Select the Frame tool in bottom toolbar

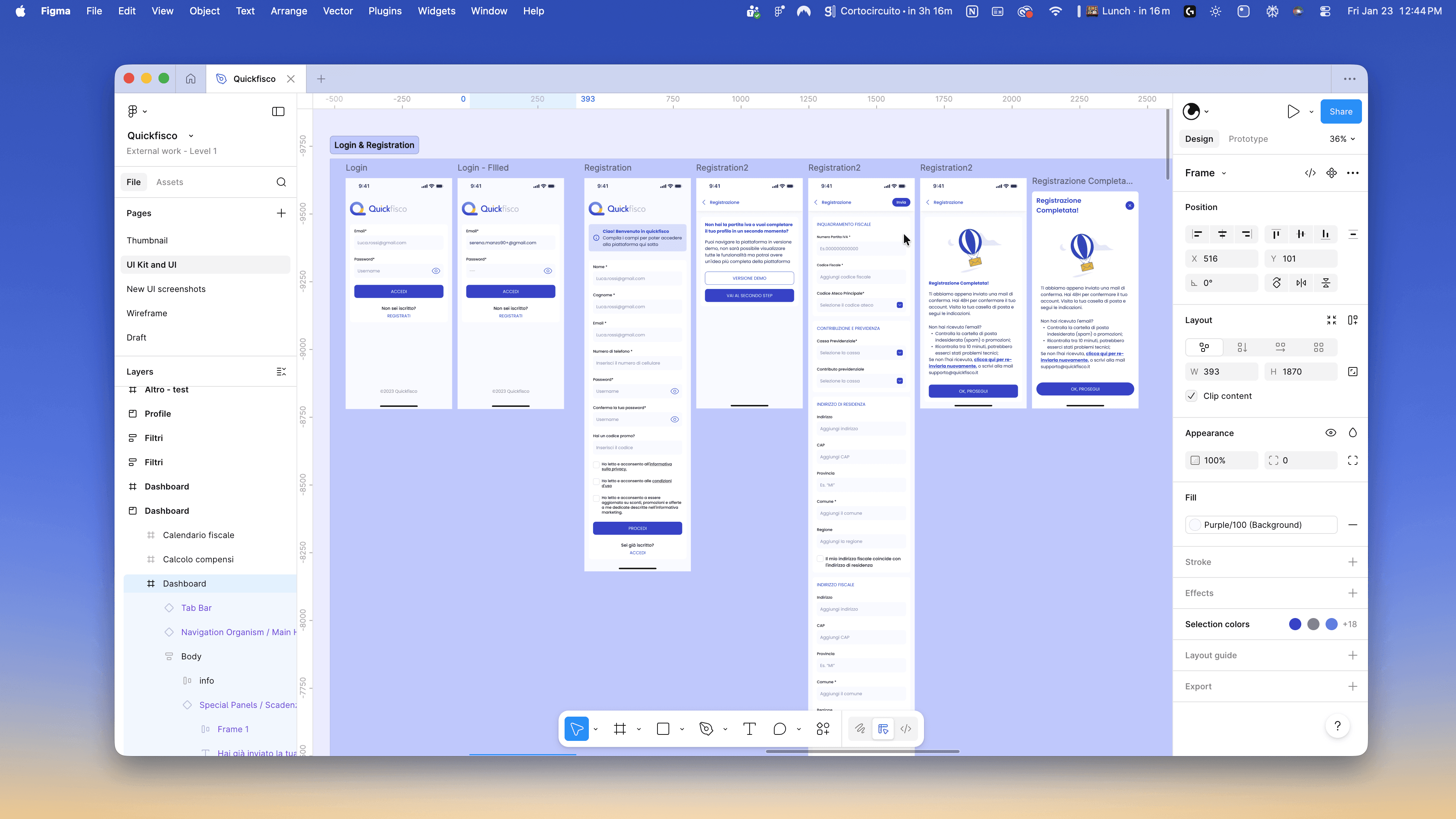tap(620, 729)
